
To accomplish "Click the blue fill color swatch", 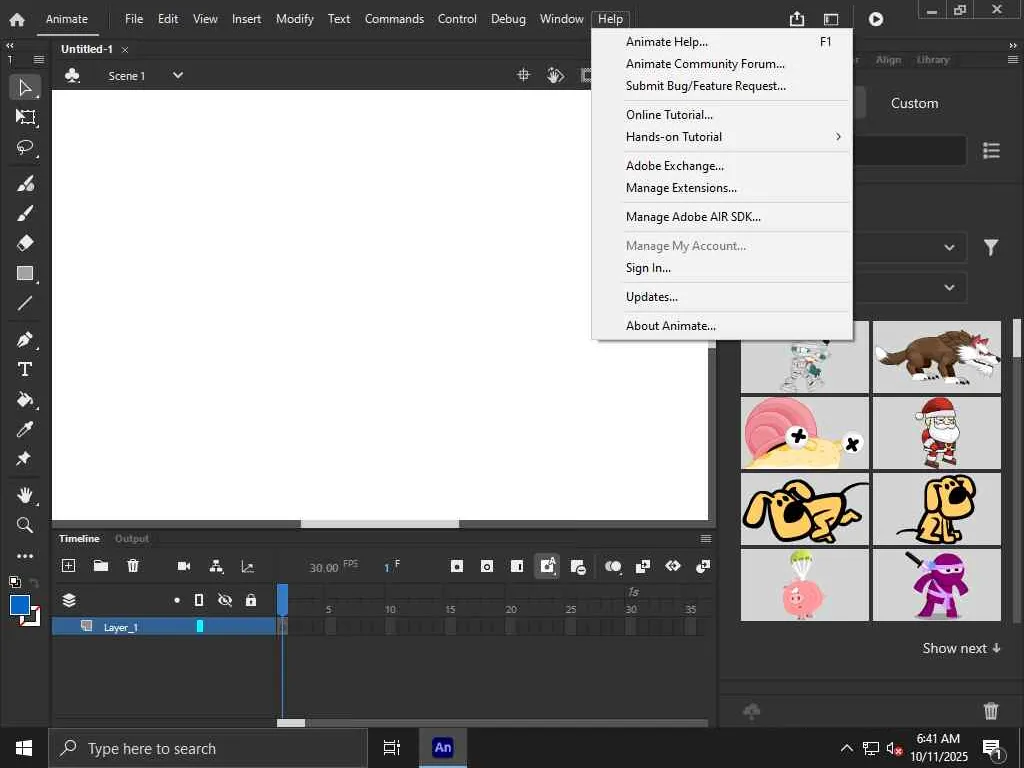I will [x=20, y=605].
